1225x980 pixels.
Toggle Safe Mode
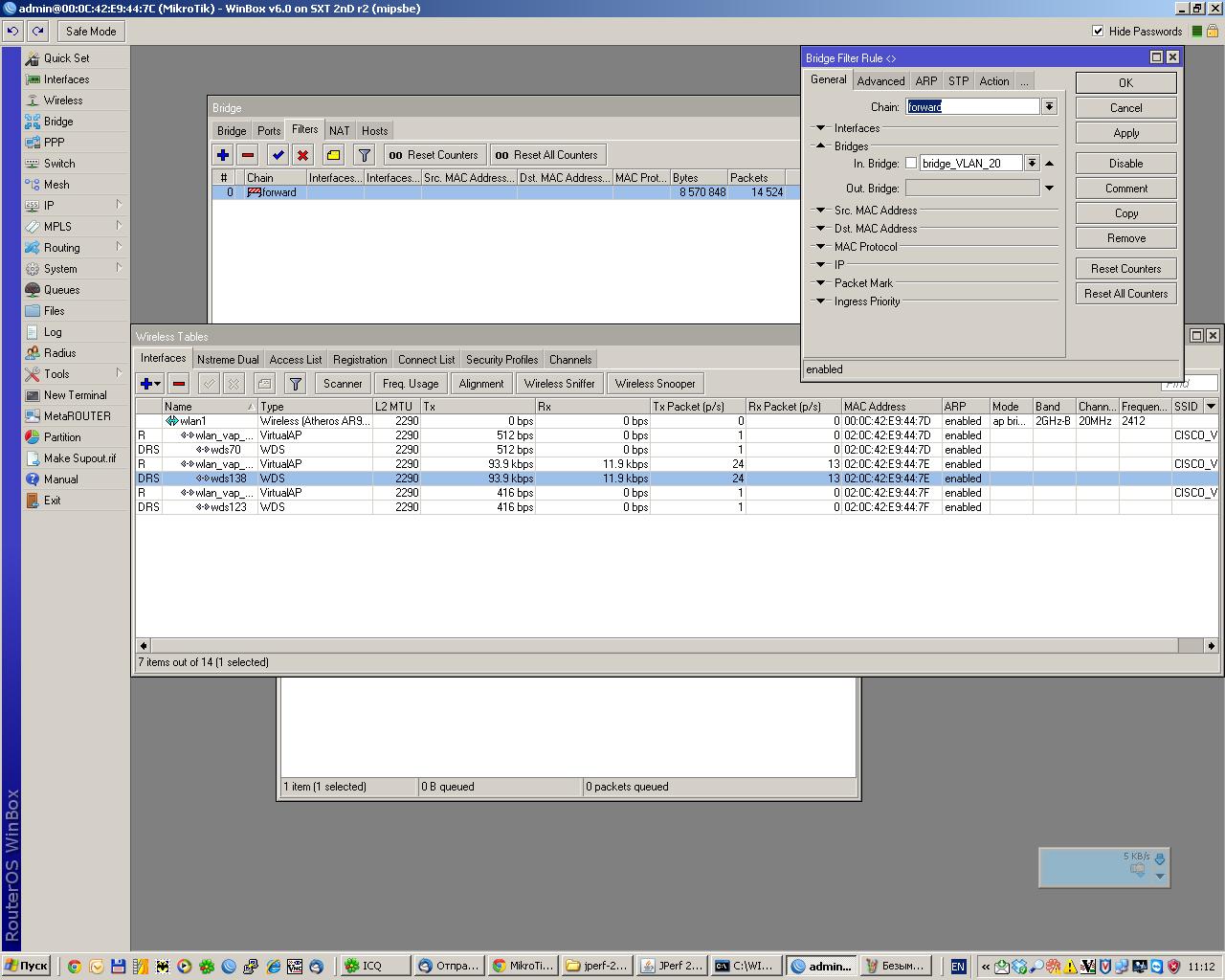91,32
